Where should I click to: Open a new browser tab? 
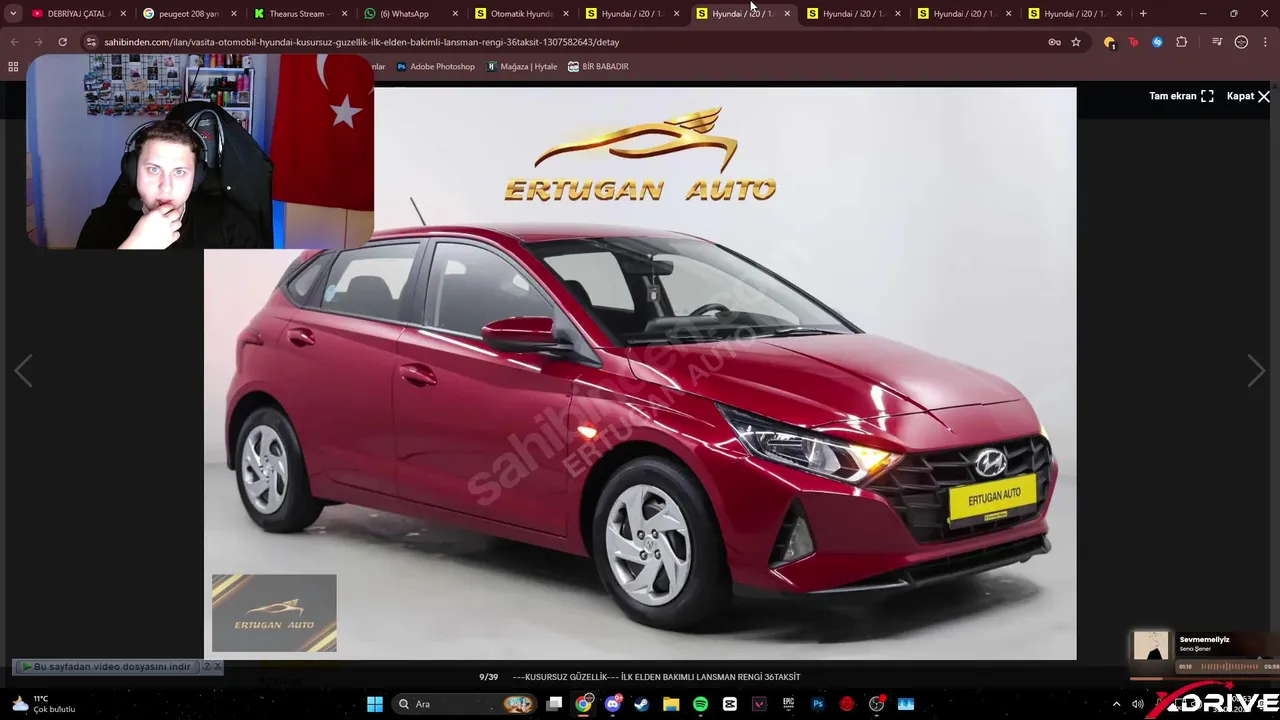tap(1143, 13)
